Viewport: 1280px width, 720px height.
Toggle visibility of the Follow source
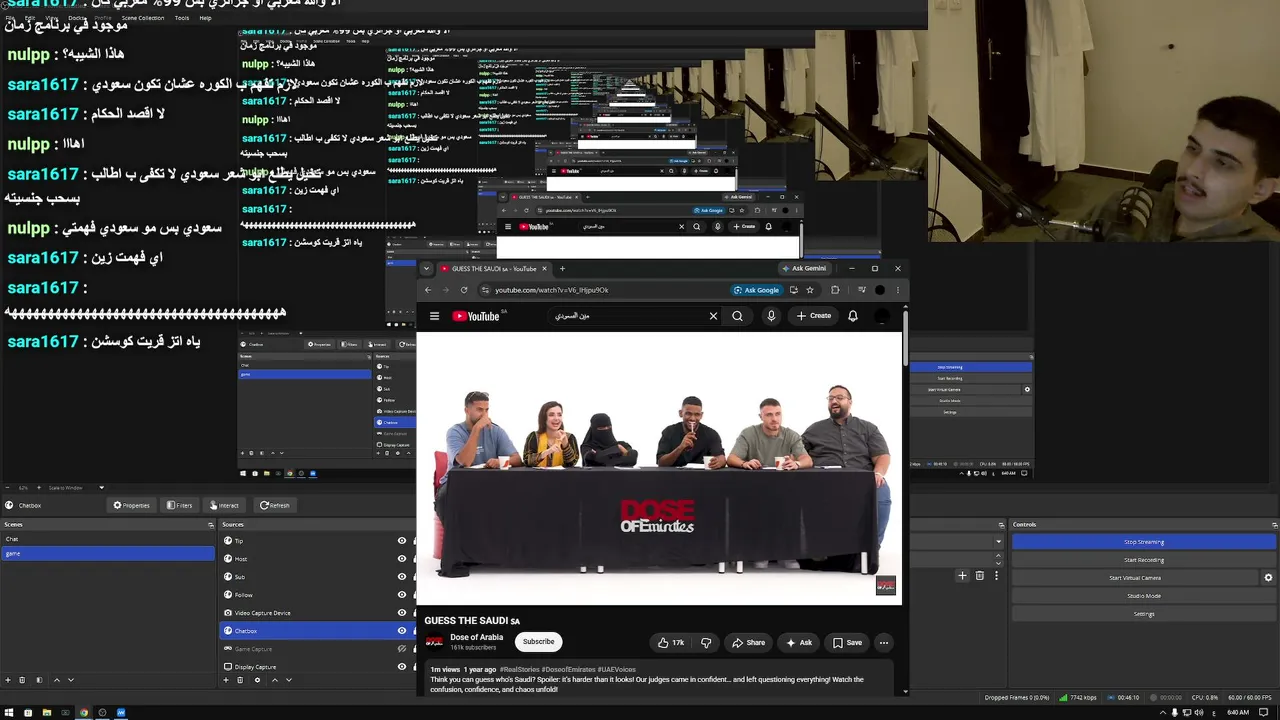(402, 595)
